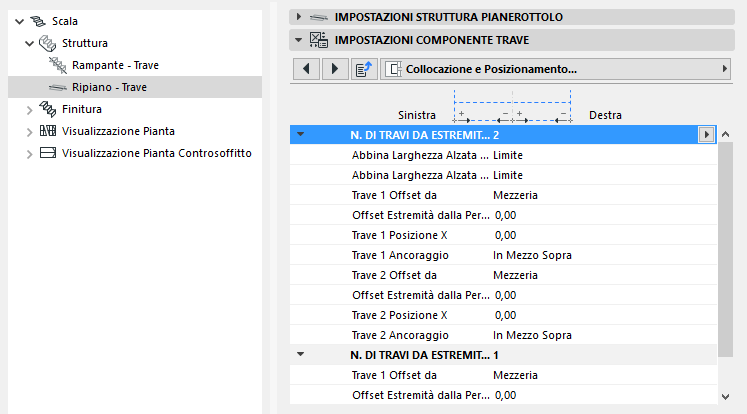Expand the Finitura tree node
The height and width of the screenshot is (414, 747).
coord(29,109)
